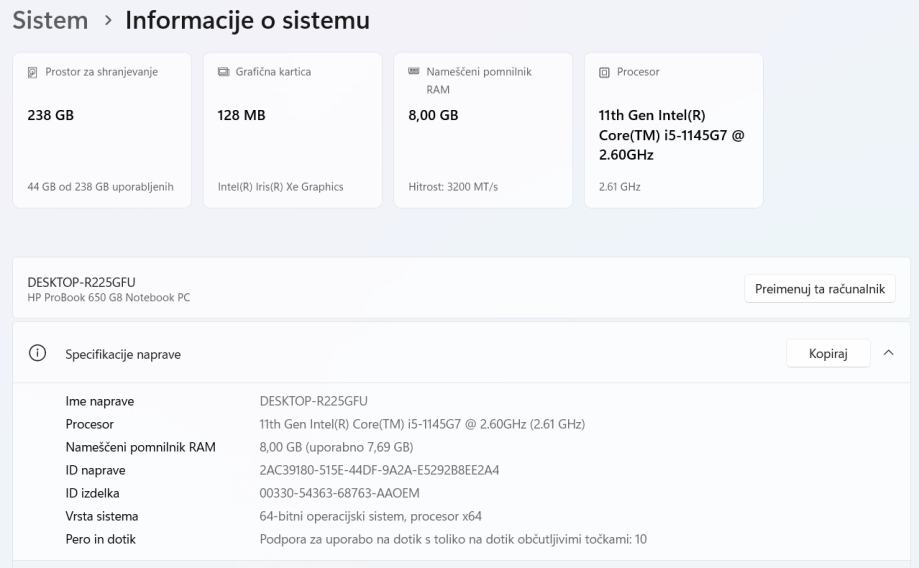This screenshot has width=919, height=568.
Task: Click the processor chip icon beside Procesor
Action: [x=604, y=72]
